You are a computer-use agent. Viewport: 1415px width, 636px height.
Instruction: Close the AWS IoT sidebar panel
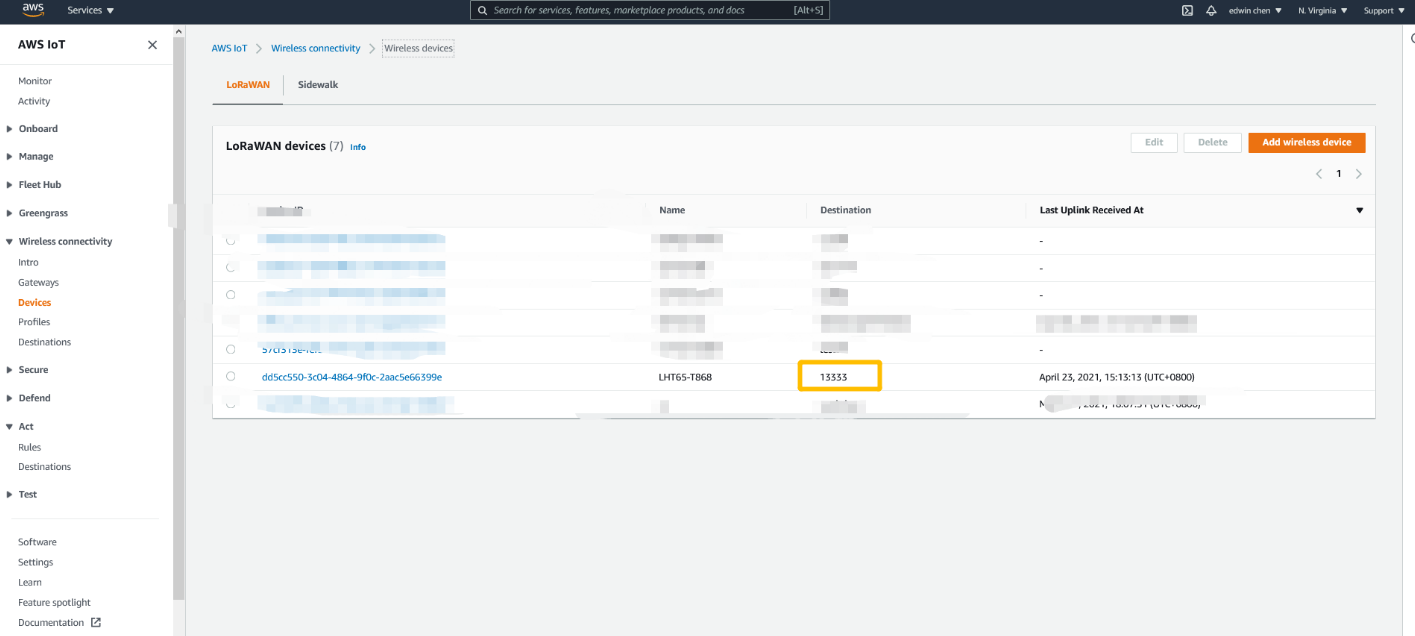pyautogui.click(x=152, y=45)
